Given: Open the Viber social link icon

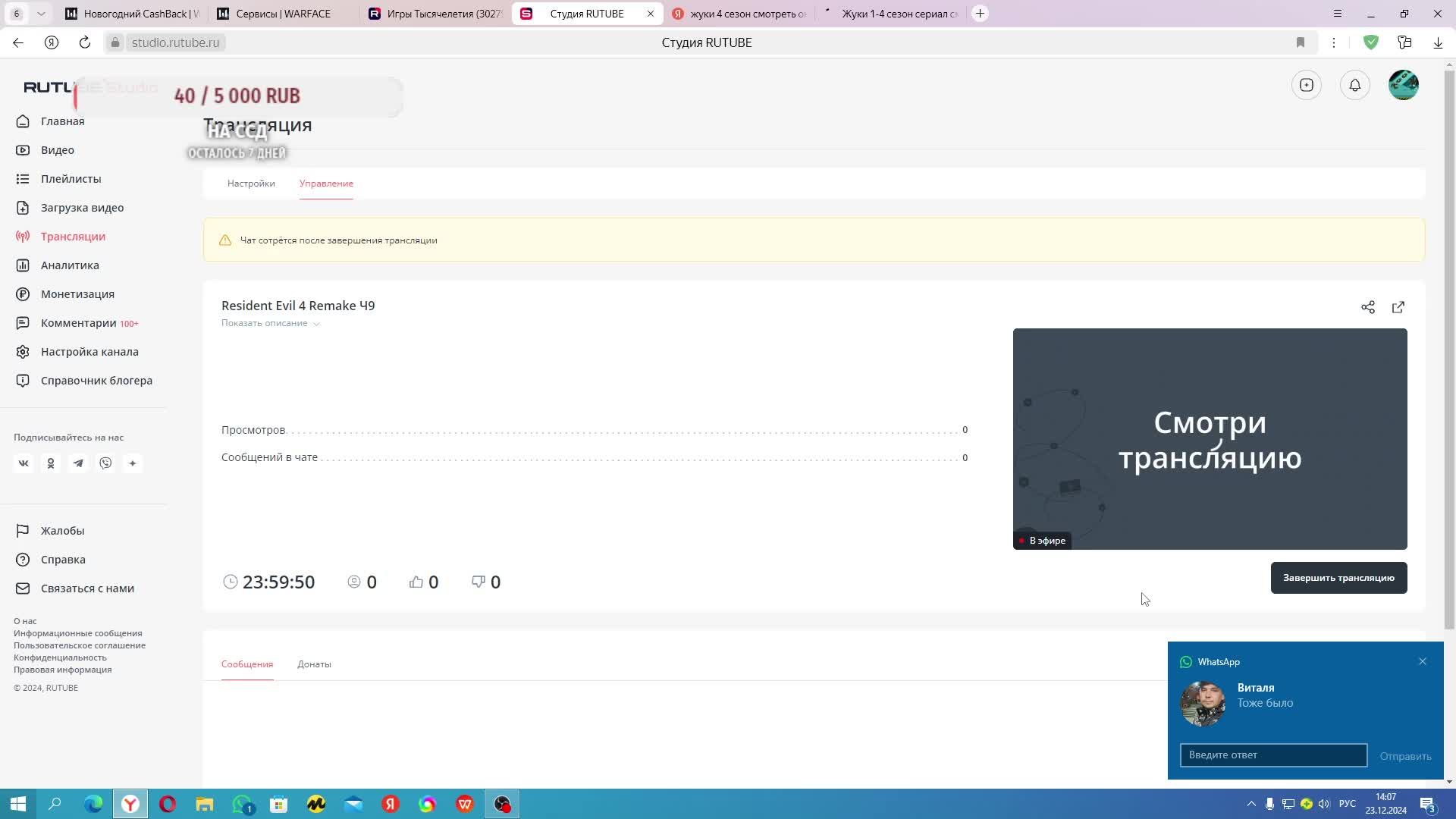Looking at the screenshot, I should point(105,463).
